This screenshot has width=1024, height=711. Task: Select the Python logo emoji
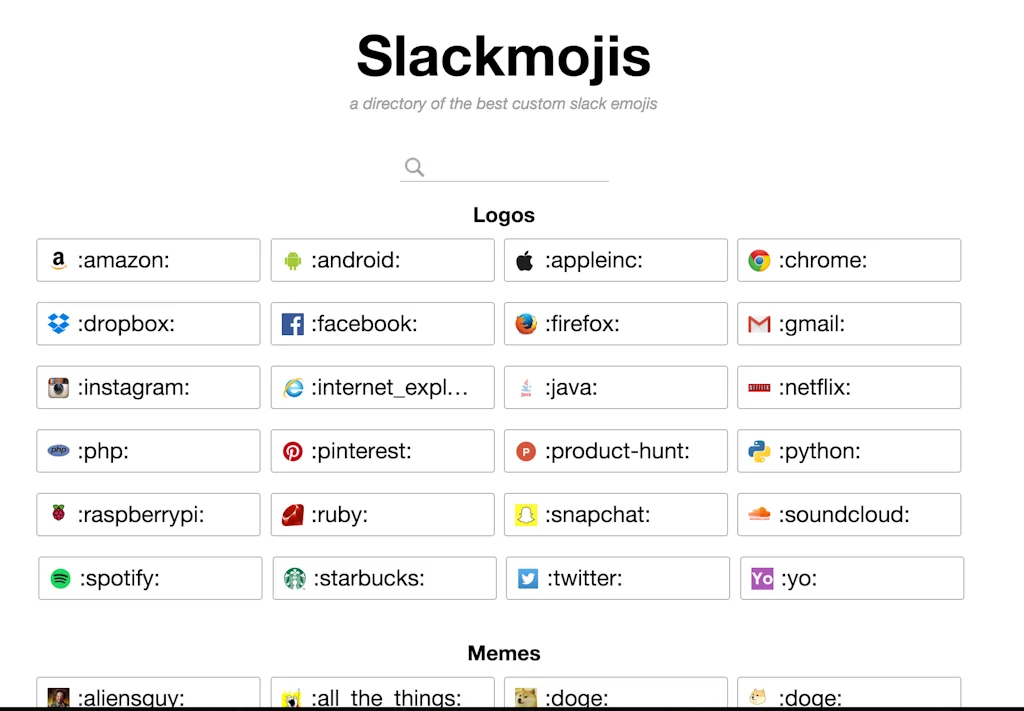[x=759, y=451]
